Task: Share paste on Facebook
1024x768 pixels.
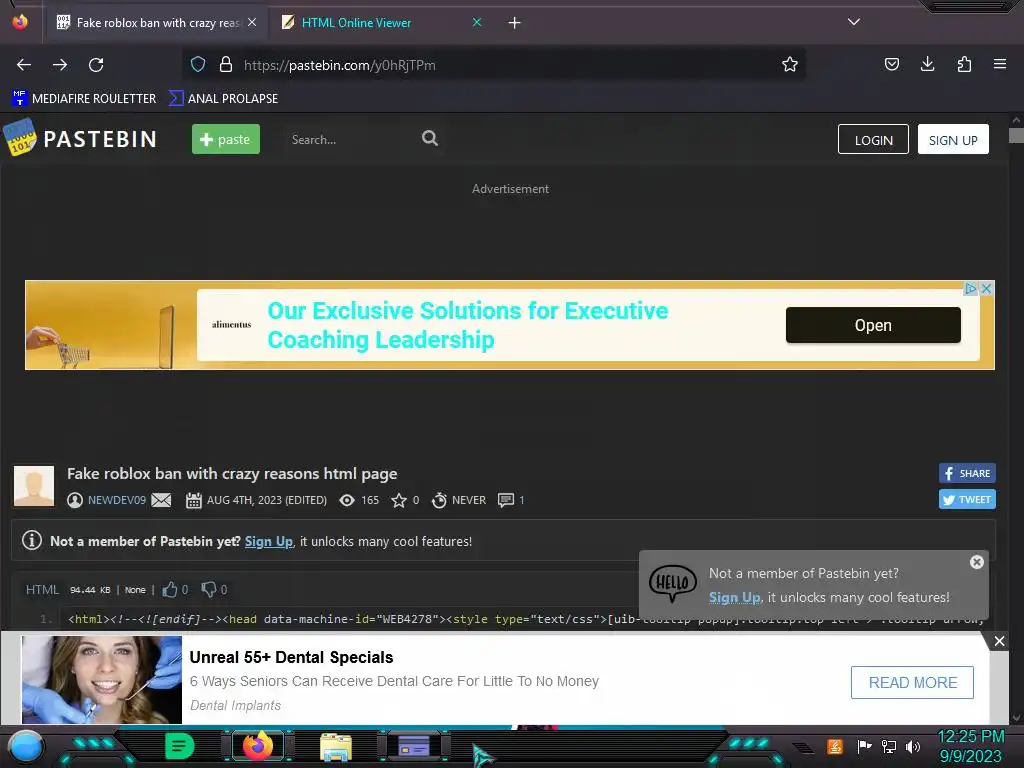Action: [x=967, y=473]
